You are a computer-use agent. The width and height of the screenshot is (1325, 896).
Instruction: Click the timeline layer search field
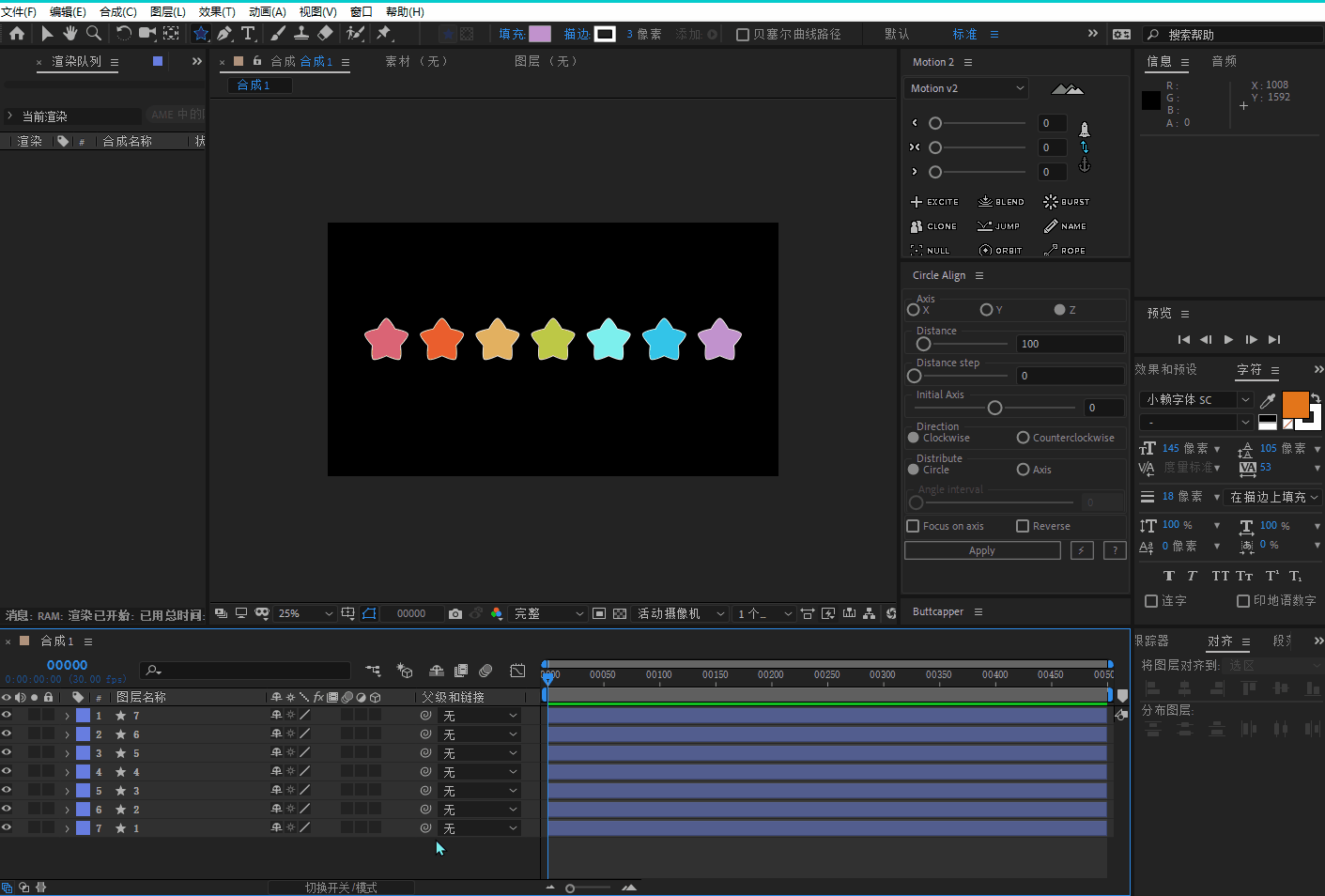click(x=245, y=671)
